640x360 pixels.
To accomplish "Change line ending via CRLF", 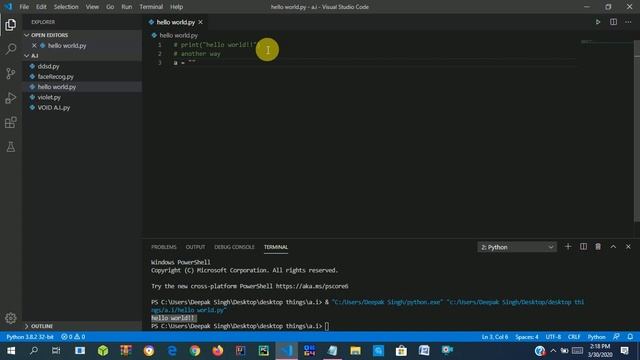I will (574, 337).
